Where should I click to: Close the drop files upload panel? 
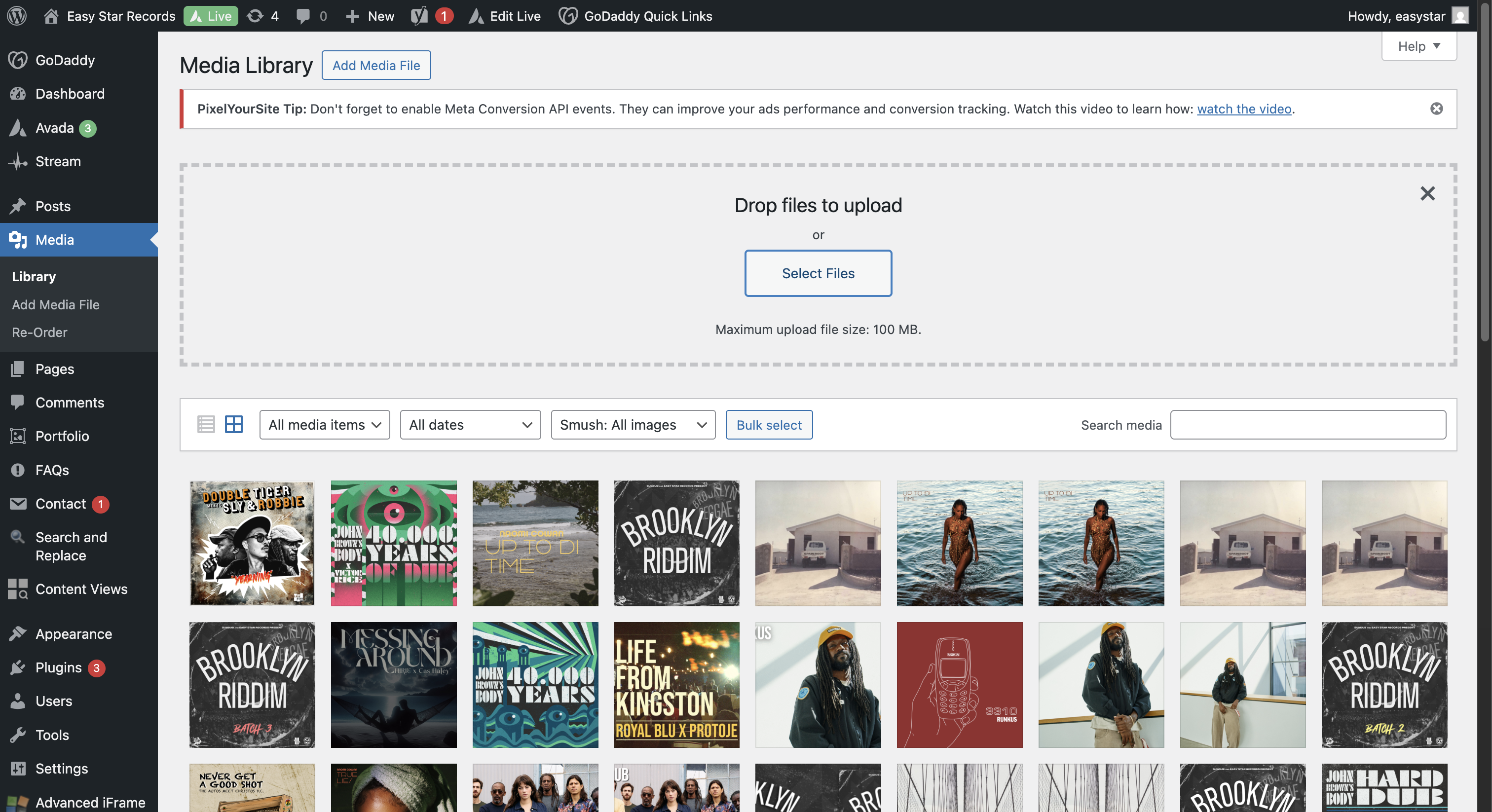click(1427, 193)
